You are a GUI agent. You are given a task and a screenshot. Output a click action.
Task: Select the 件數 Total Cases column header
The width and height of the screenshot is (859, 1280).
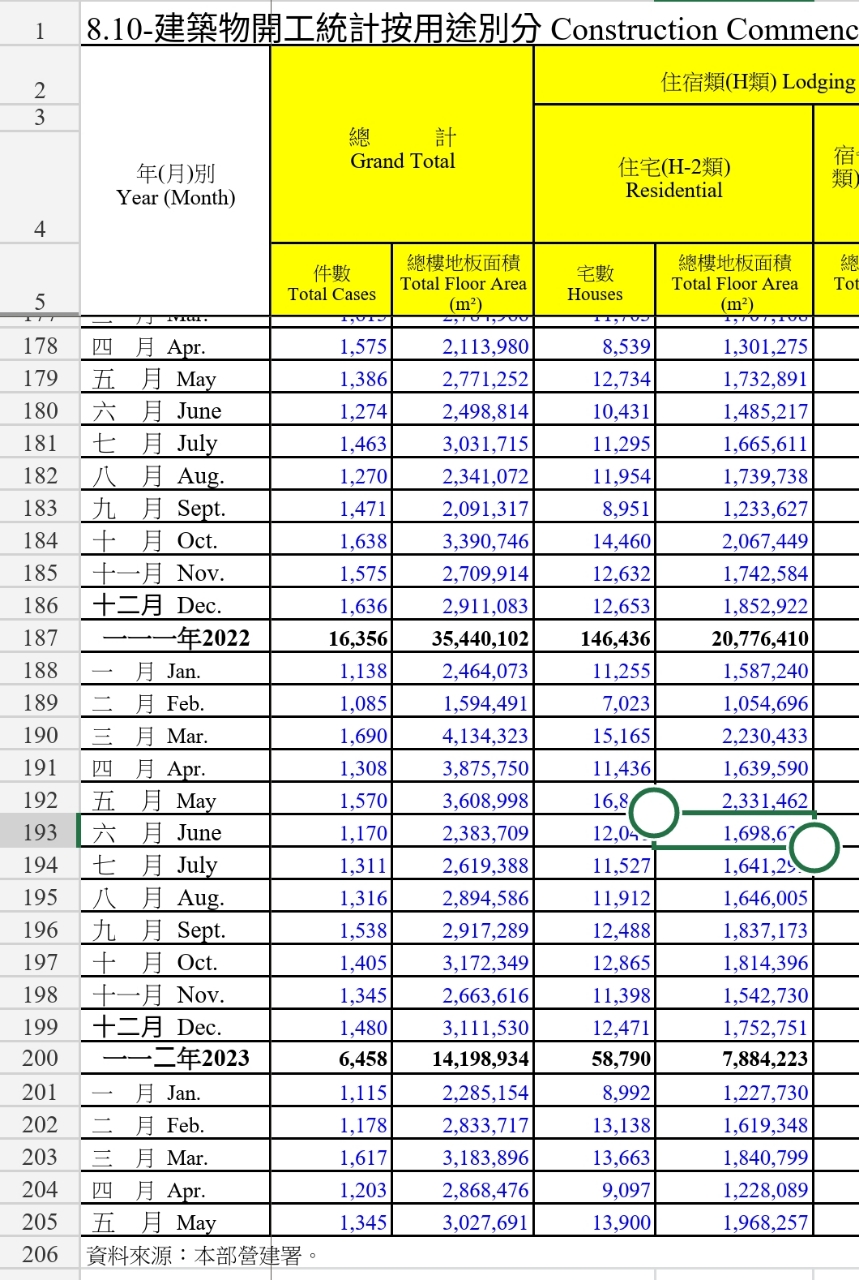click(331, 281)
